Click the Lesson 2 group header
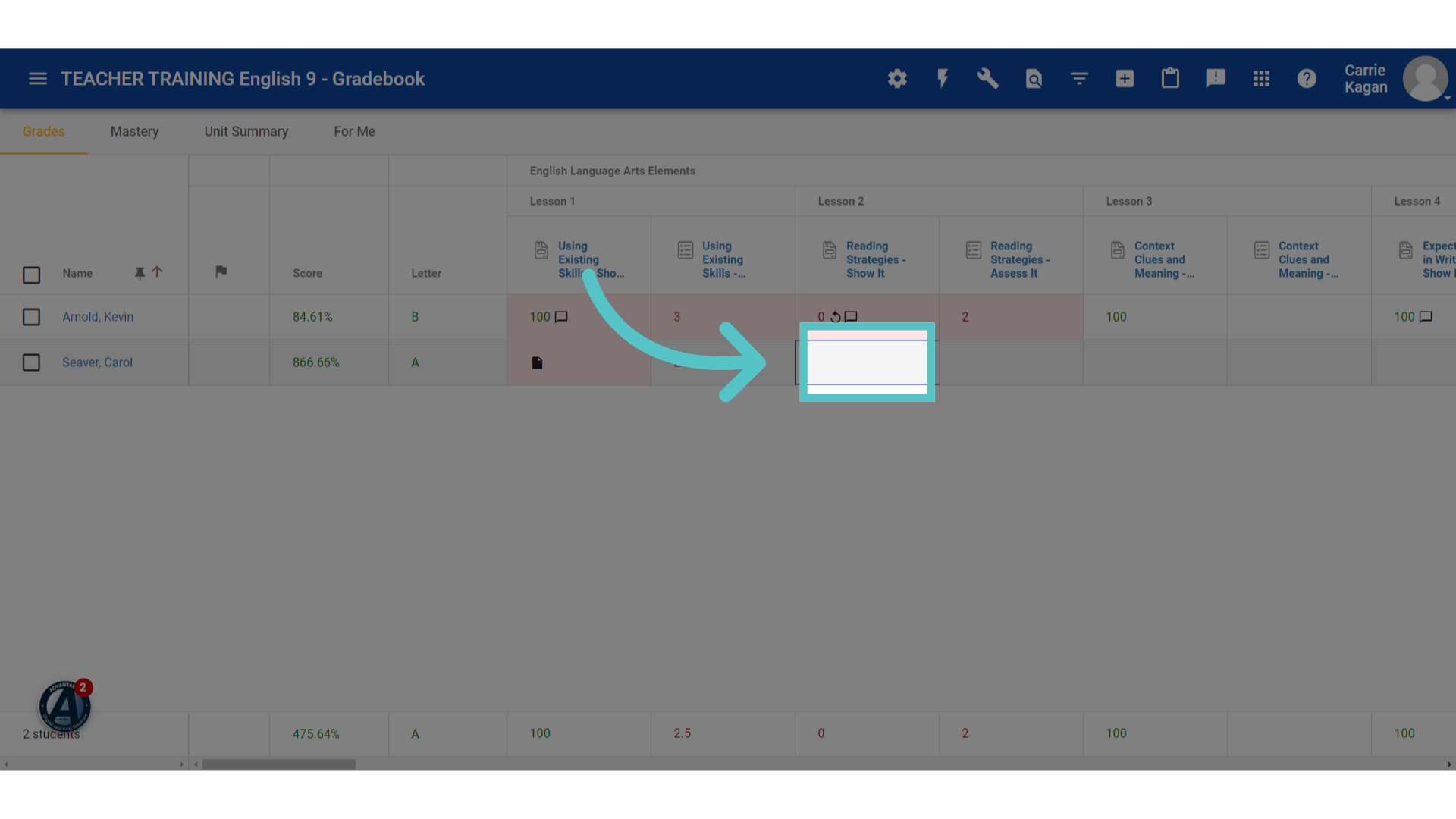 tap(840, 201)
